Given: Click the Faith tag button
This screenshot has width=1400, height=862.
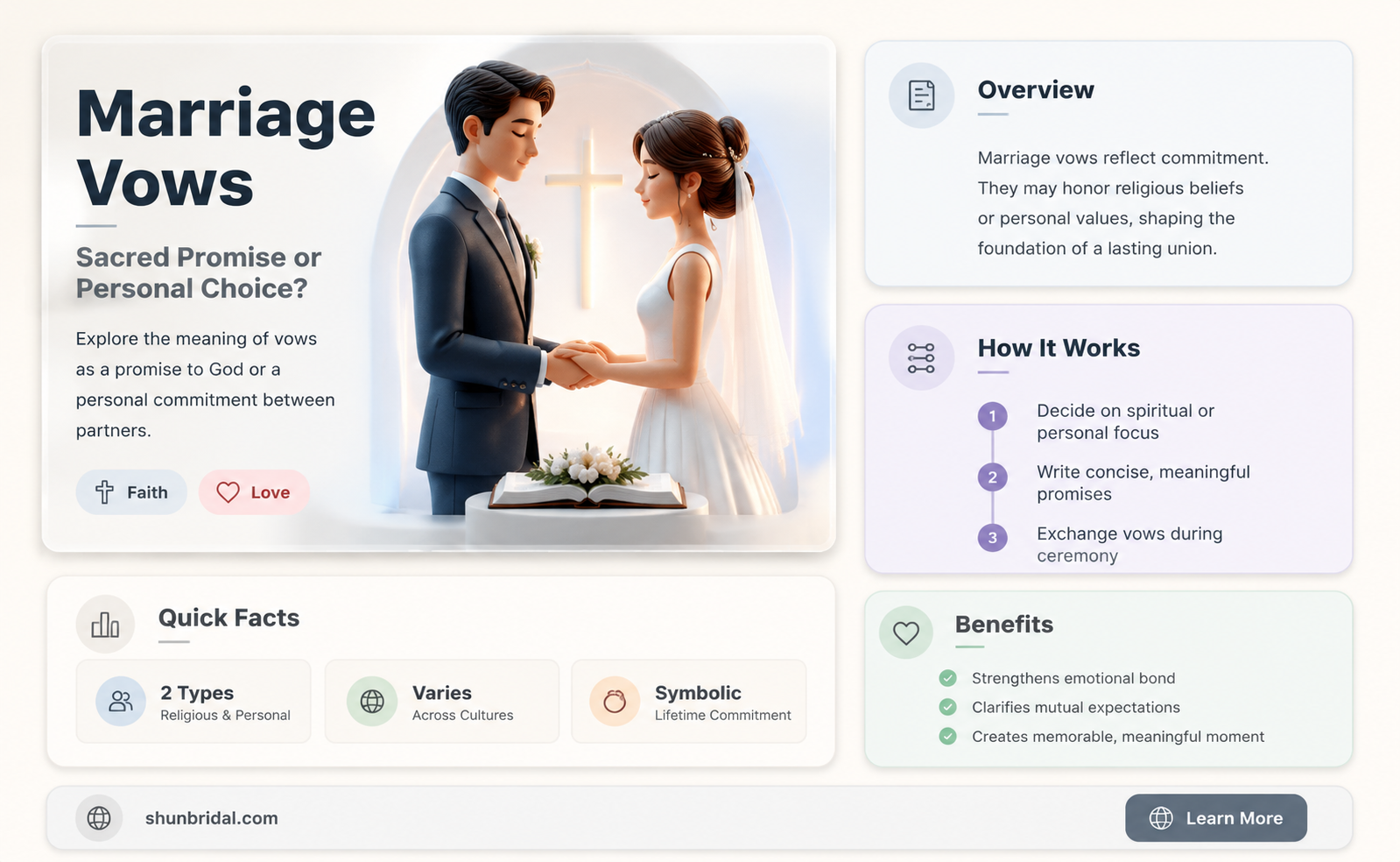Looking at the screenshot, I should point(131,492).
